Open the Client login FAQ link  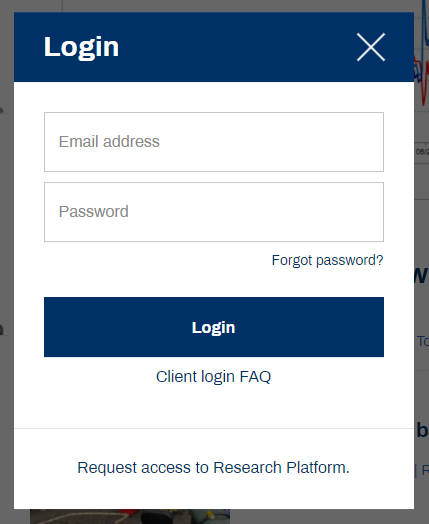pyautogui.click(x=213, y=377)
